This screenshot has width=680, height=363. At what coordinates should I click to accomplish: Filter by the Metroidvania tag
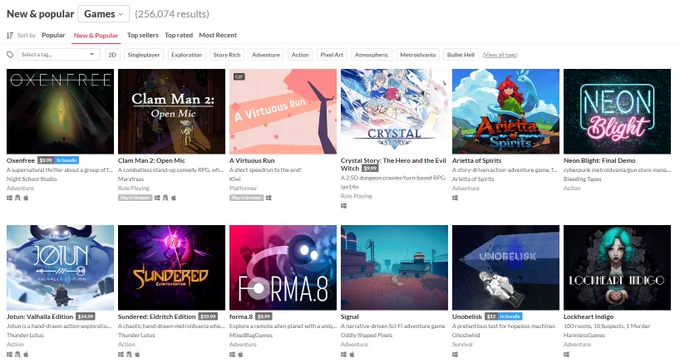[x=418, y=55]
